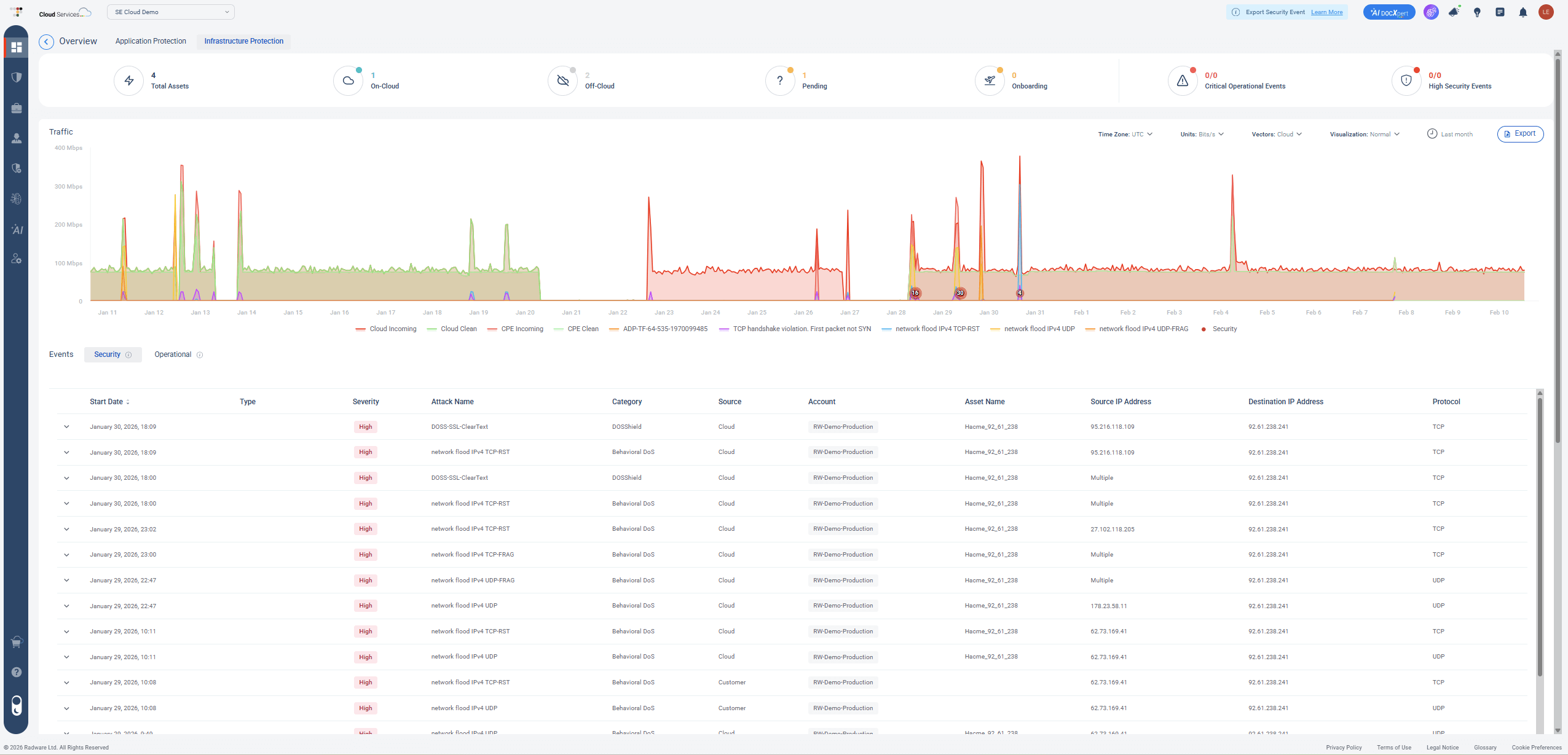The width and height of the screenshot is (1568, 755).
Task: Click the lightbulb ideas icon in header
Action: (x=1477, y=12)
